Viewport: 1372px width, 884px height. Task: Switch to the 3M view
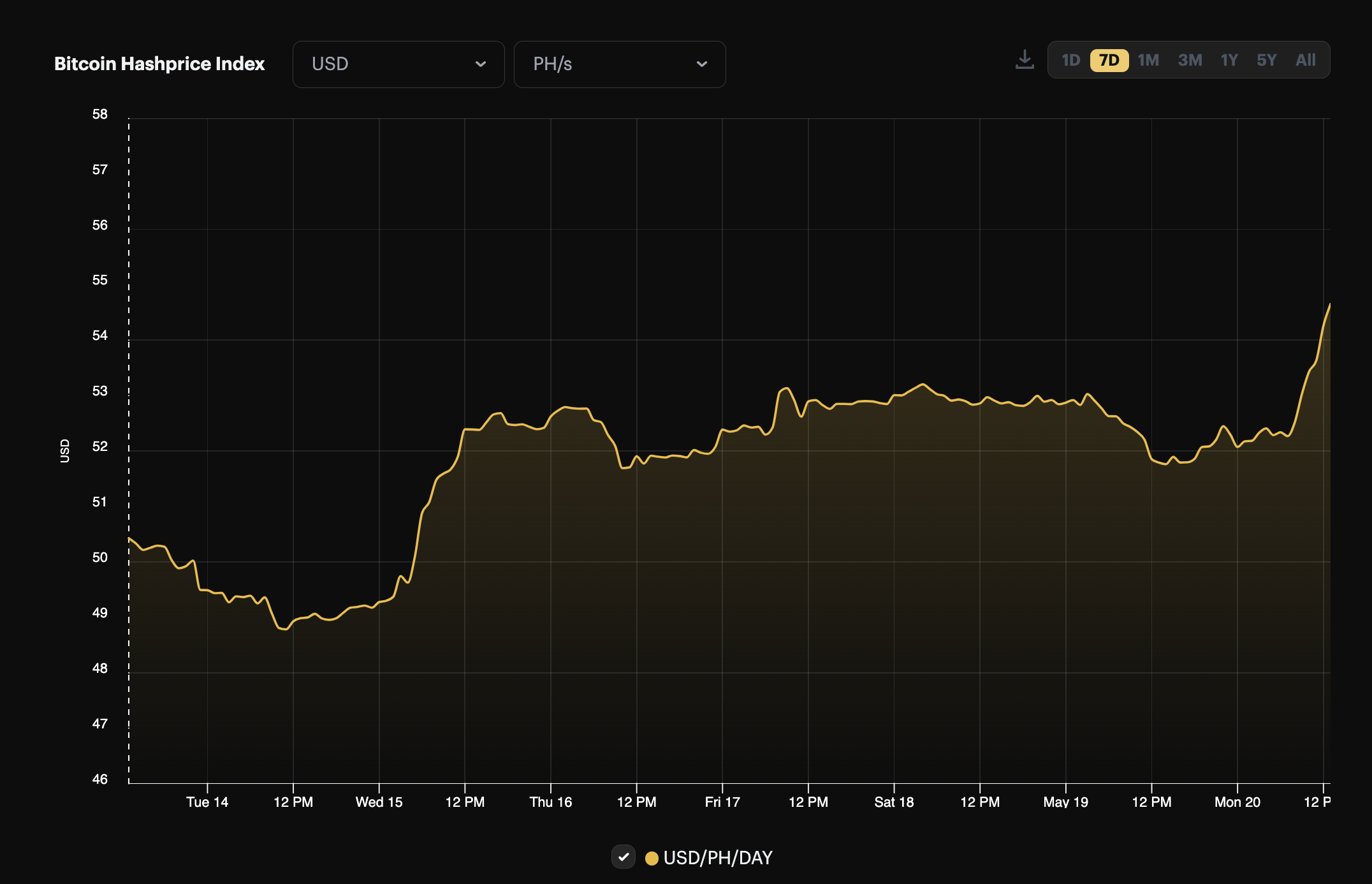[x=1190, y=59]
